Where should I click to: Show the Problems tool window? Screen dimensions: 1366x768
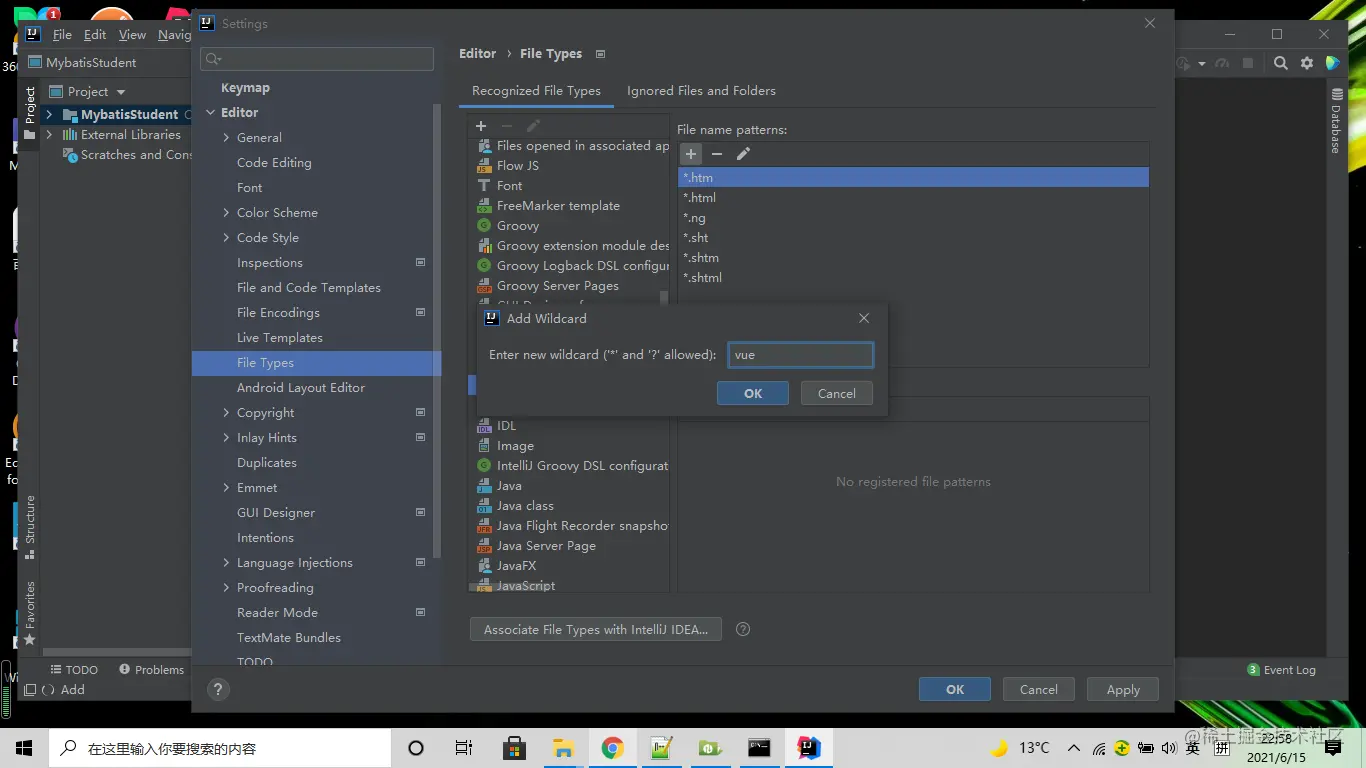(x=152, y=670)
